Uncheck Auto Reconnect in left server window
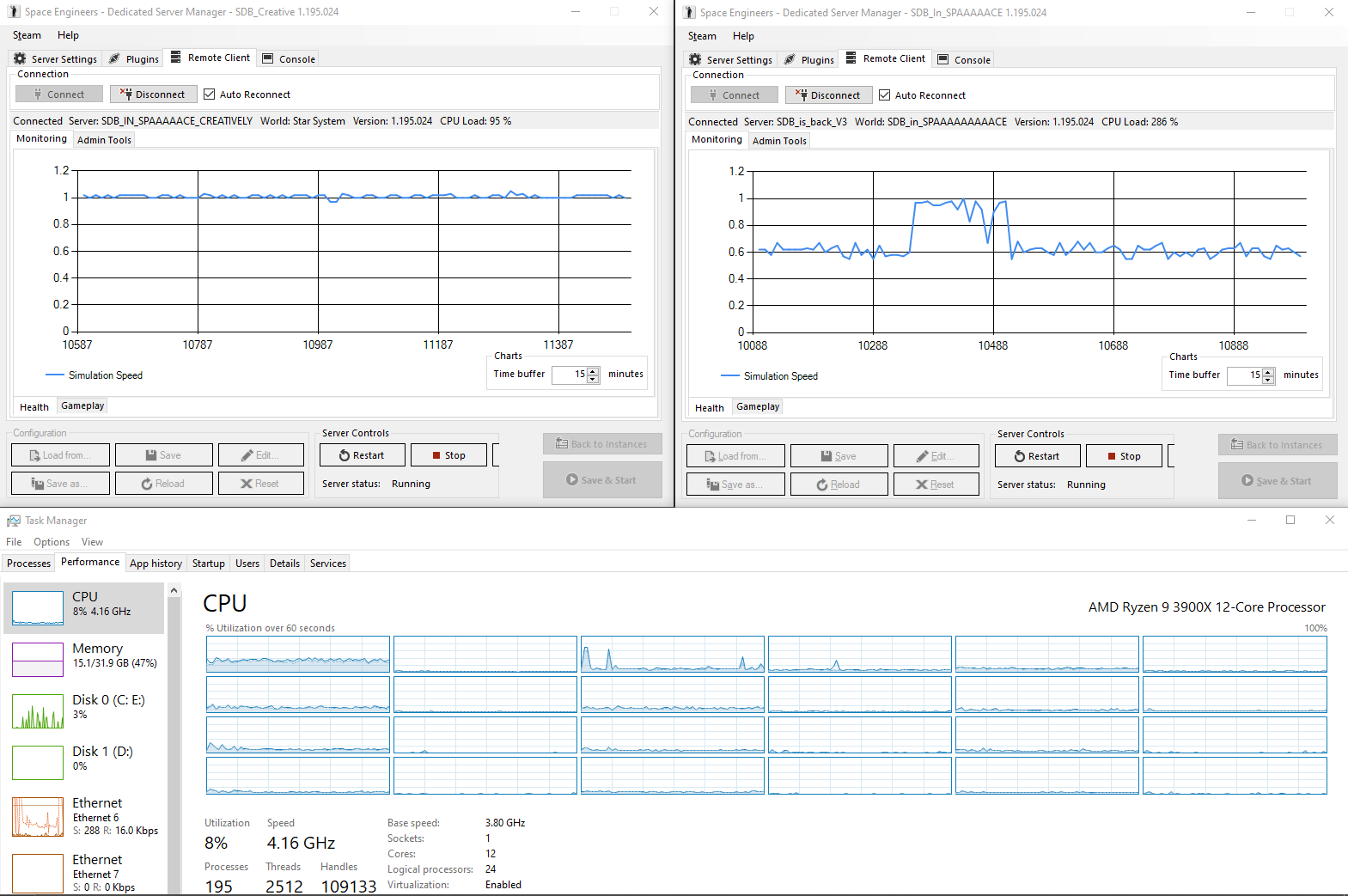Viewport: 1348px width, 896px height. (209, 94)
